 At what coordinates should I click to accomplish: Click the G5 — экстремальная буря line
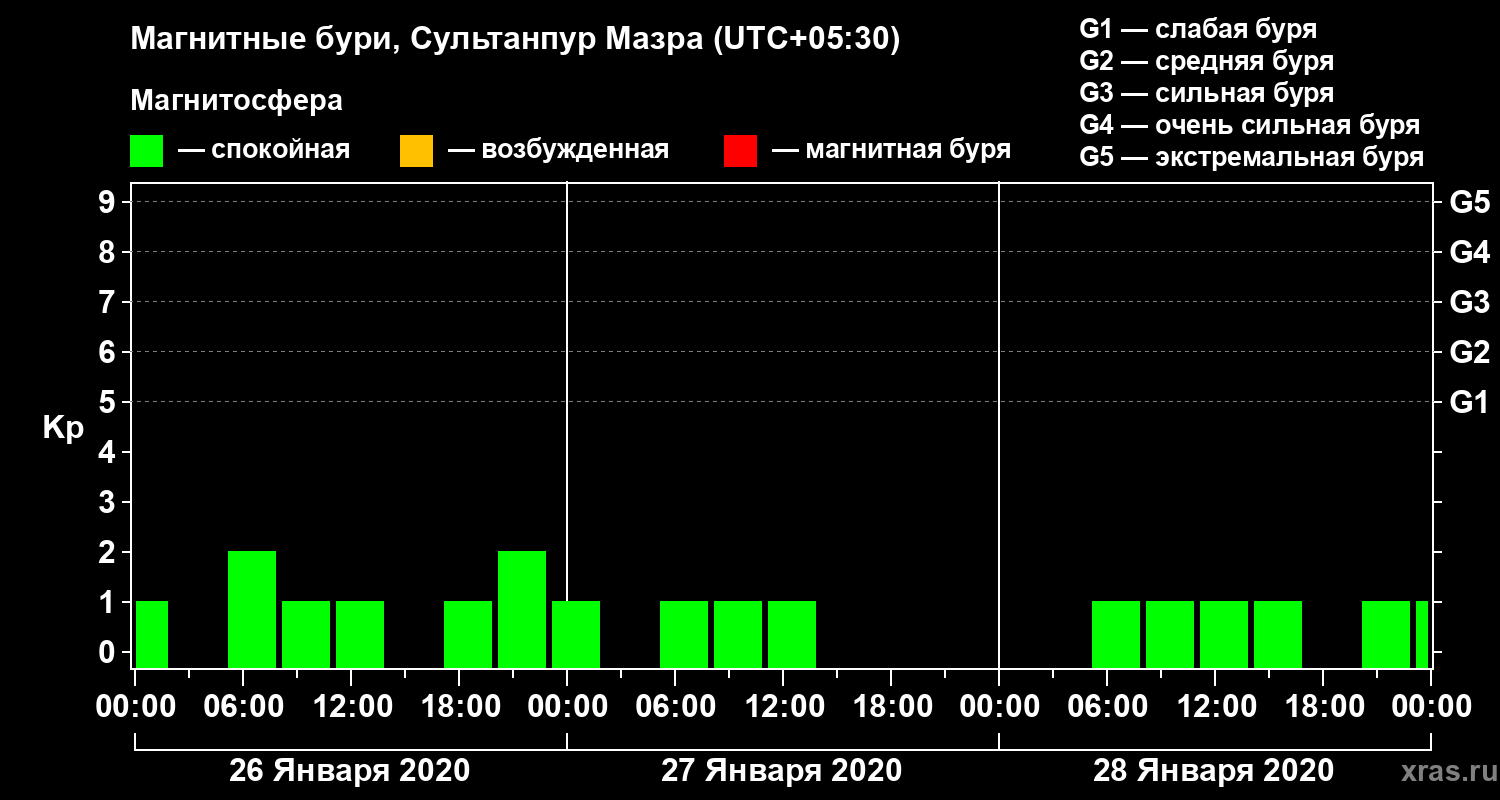coord(1252,158)
